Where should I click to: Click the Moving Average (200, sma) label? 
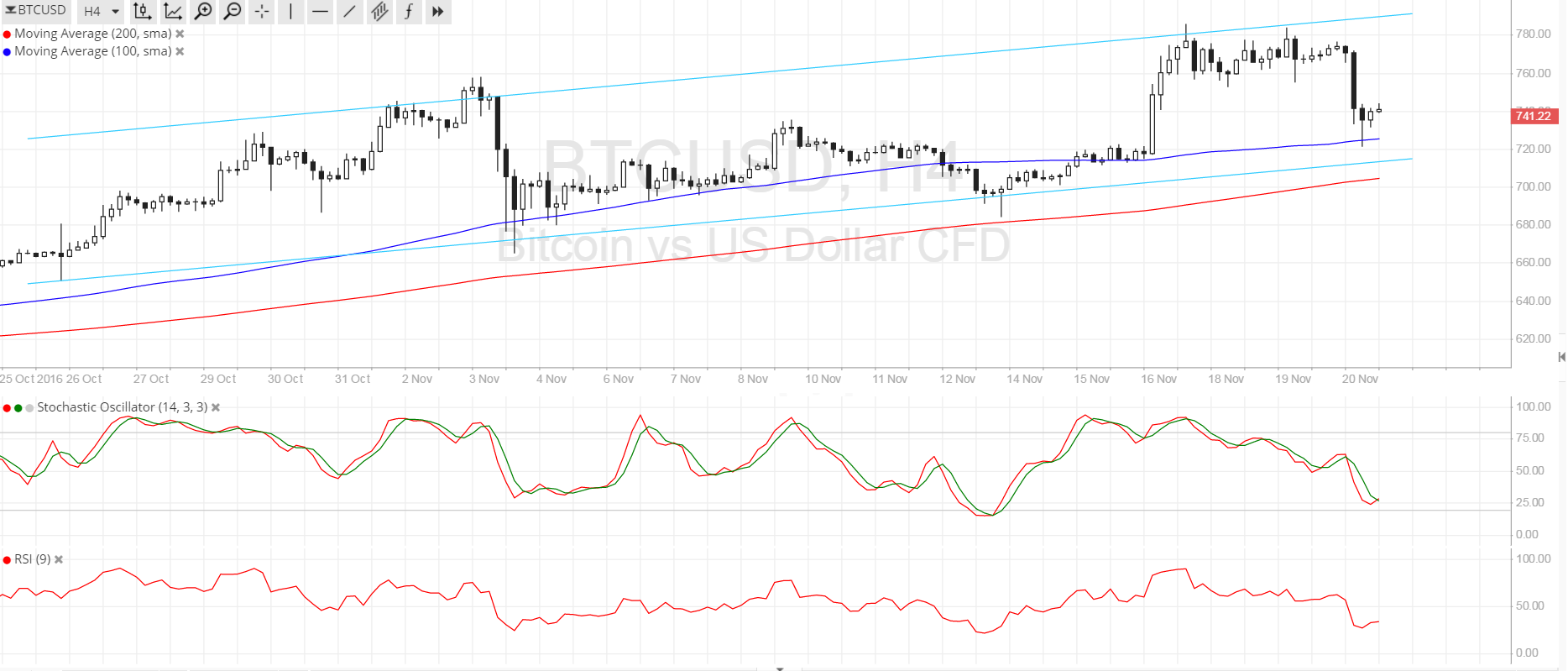(x=92, y=34)
